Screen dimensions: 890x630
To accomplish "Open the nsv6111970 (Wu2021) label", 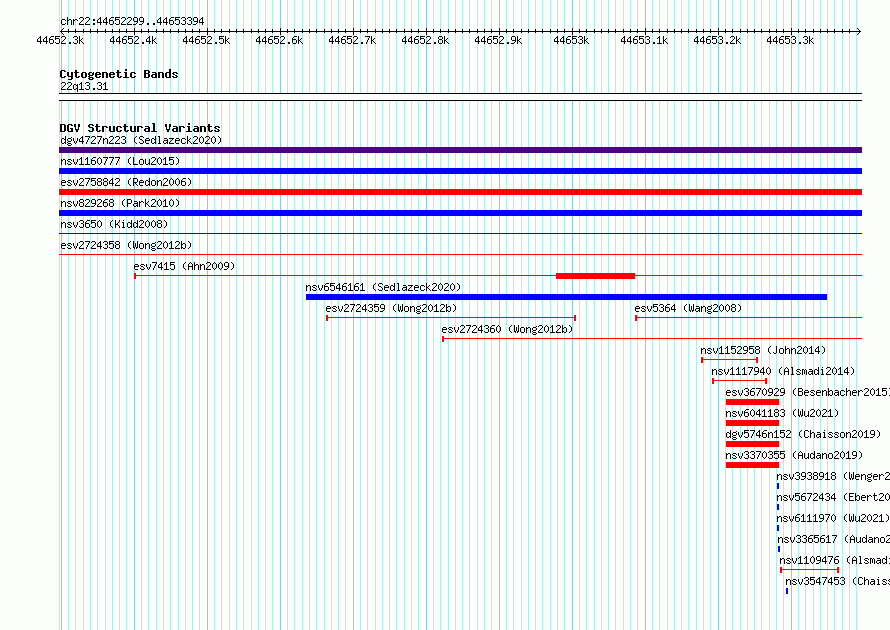I will [833, 518].
